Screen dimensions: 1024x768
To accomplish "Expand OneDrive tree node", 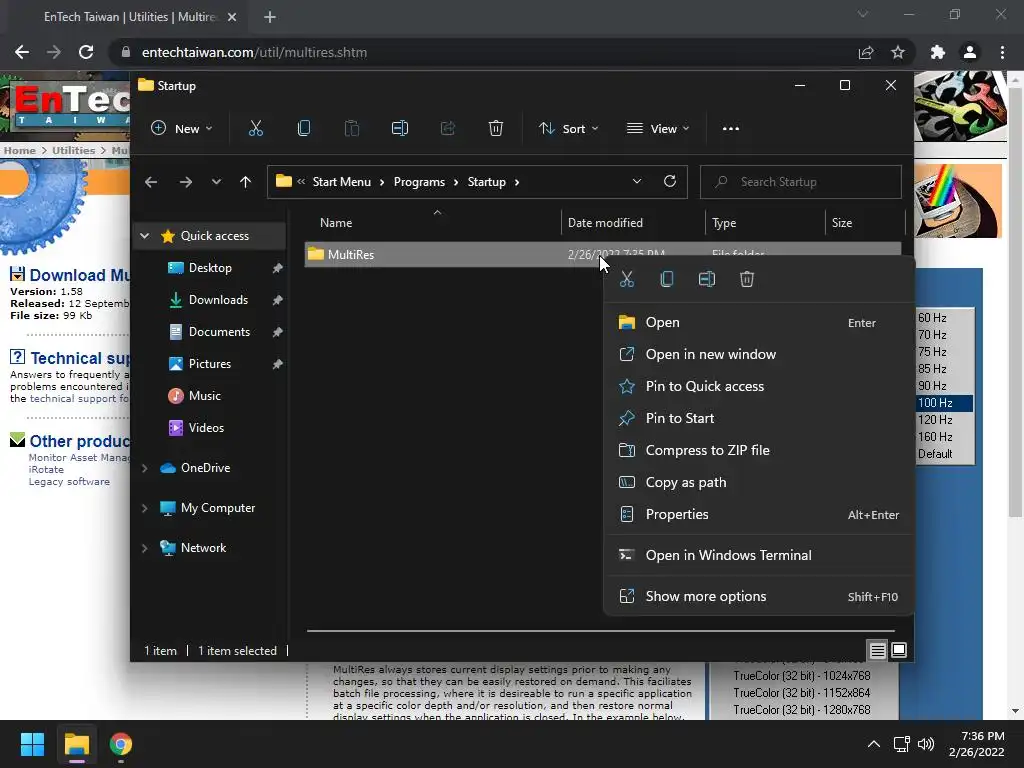I will (145, 468).
